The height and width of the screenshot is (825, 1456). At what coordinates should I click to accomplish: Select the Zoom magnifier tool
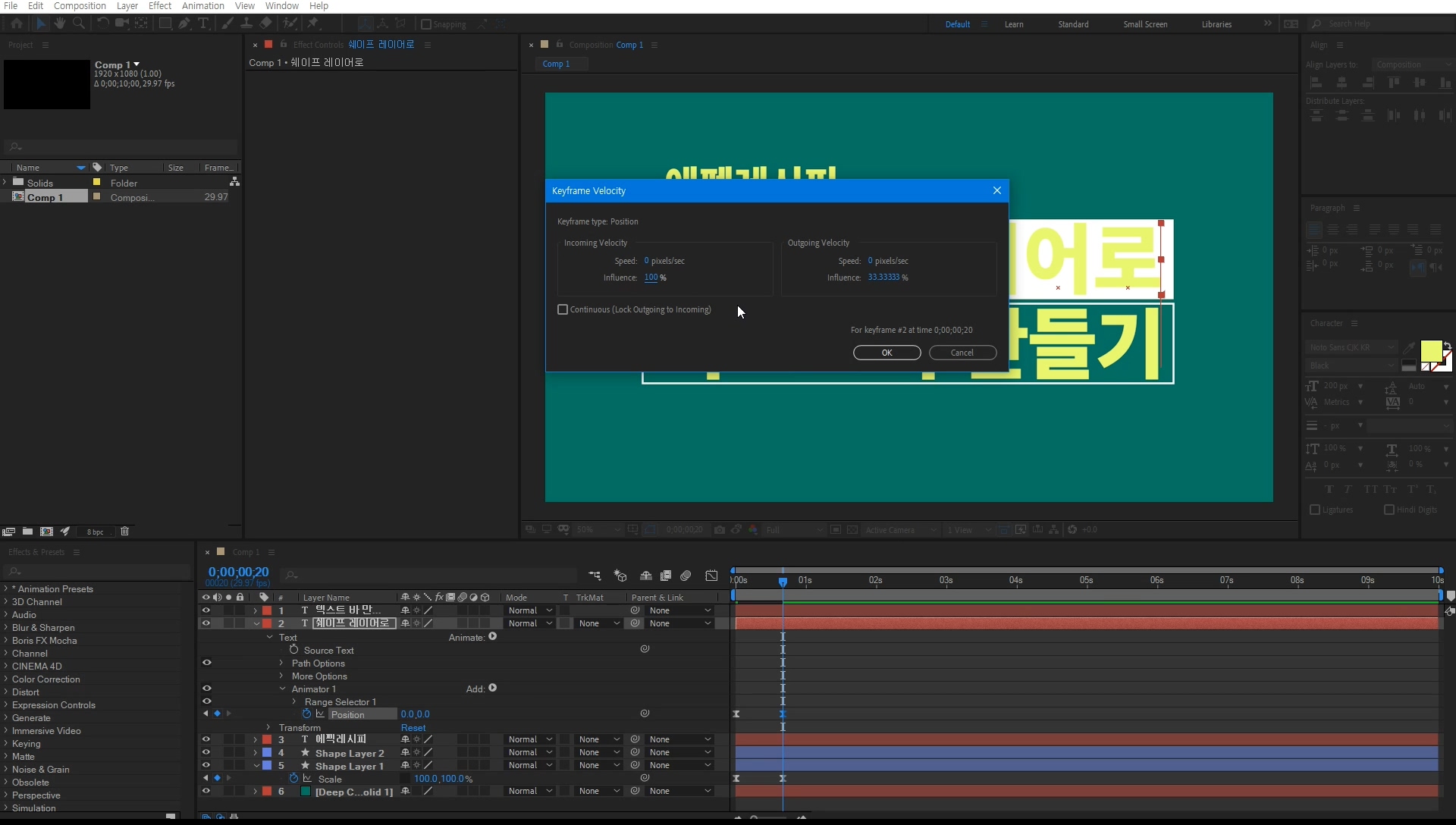click(79, 24)
